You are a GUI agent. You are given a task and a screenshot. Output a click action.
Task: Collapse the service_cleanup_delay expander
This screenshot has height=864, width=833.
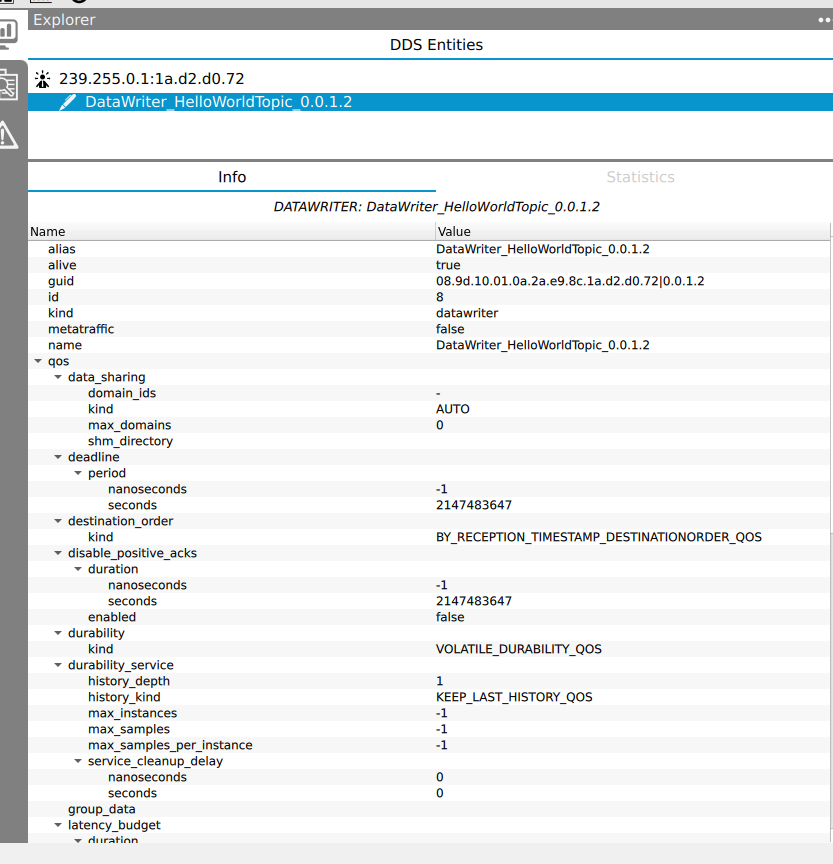(78, 761)
